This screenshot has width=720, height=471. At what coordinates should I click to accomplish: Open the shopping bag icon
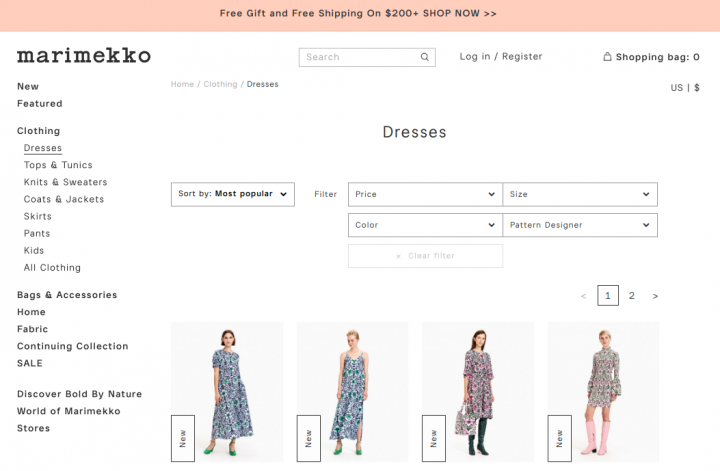pyautogui.click(x=607, y=56)
